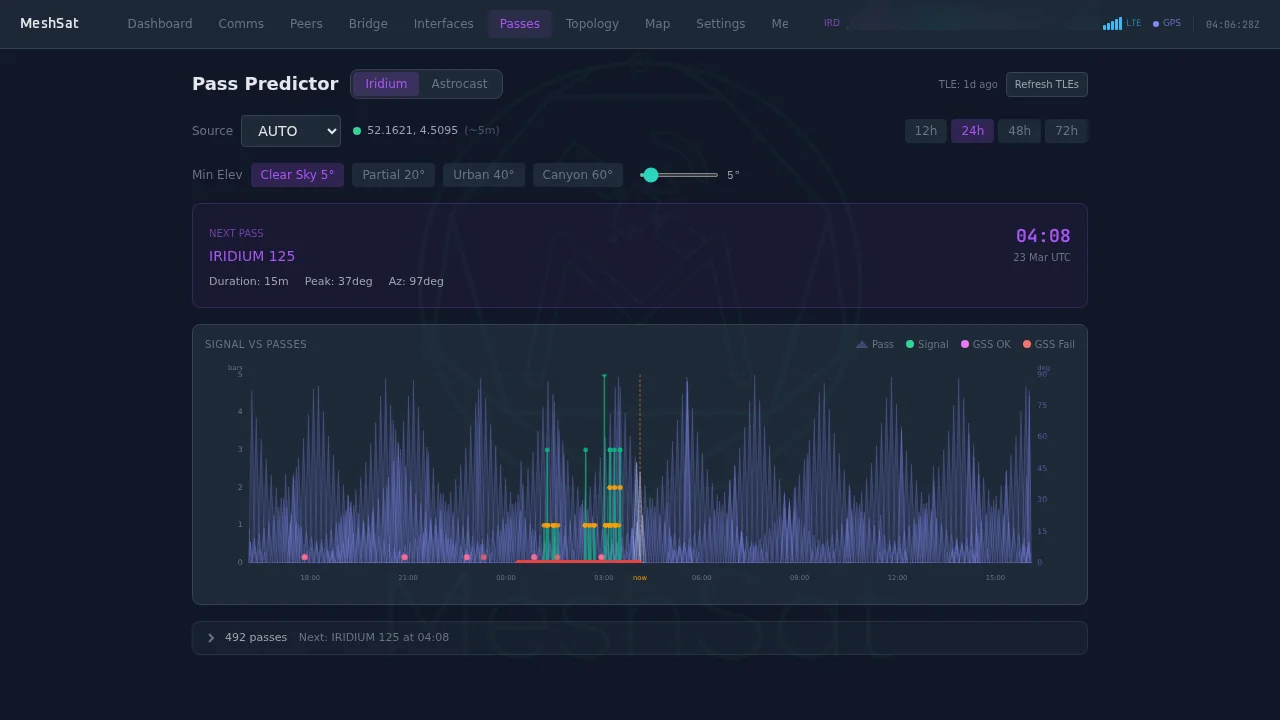Open the Bridge menu item
Image resolution: width=1280 pixels, height=720 pixels.
coord(367,23)
